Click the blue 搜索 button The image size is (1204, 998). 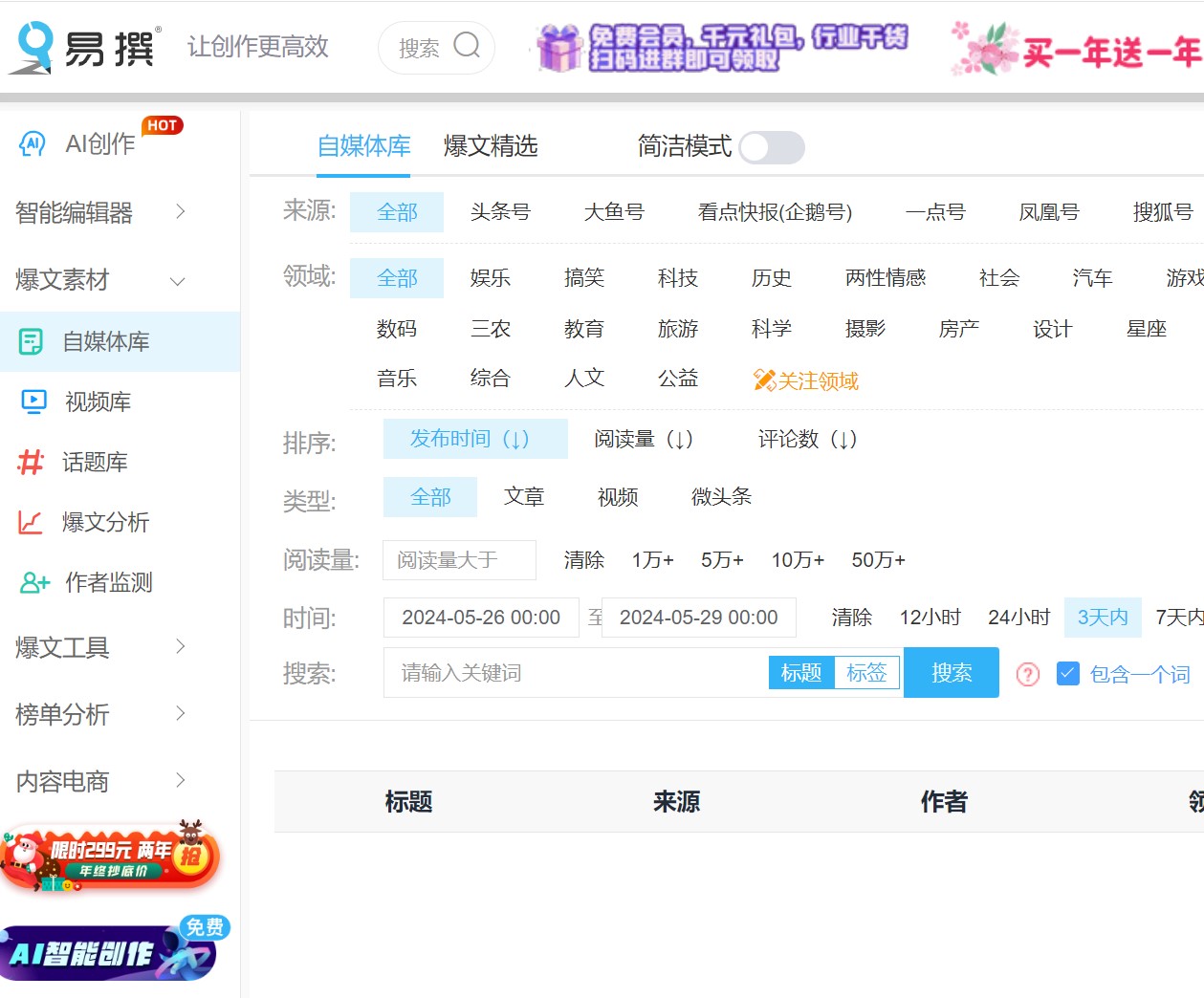click(x=951, y=672)
